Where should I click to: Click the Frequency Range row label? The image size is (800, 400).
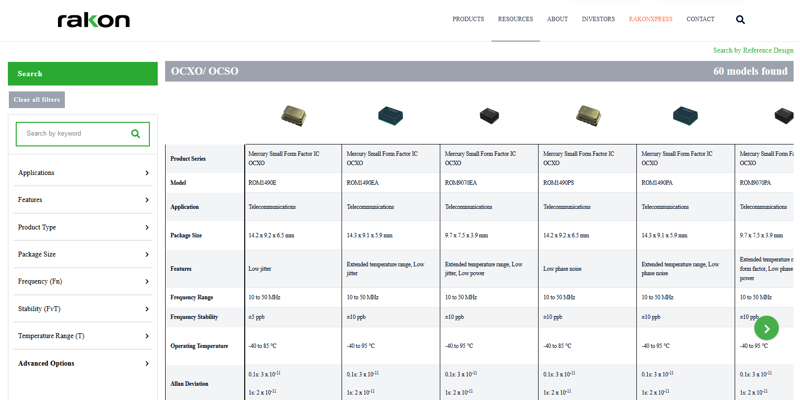click(x=191, y=297)
